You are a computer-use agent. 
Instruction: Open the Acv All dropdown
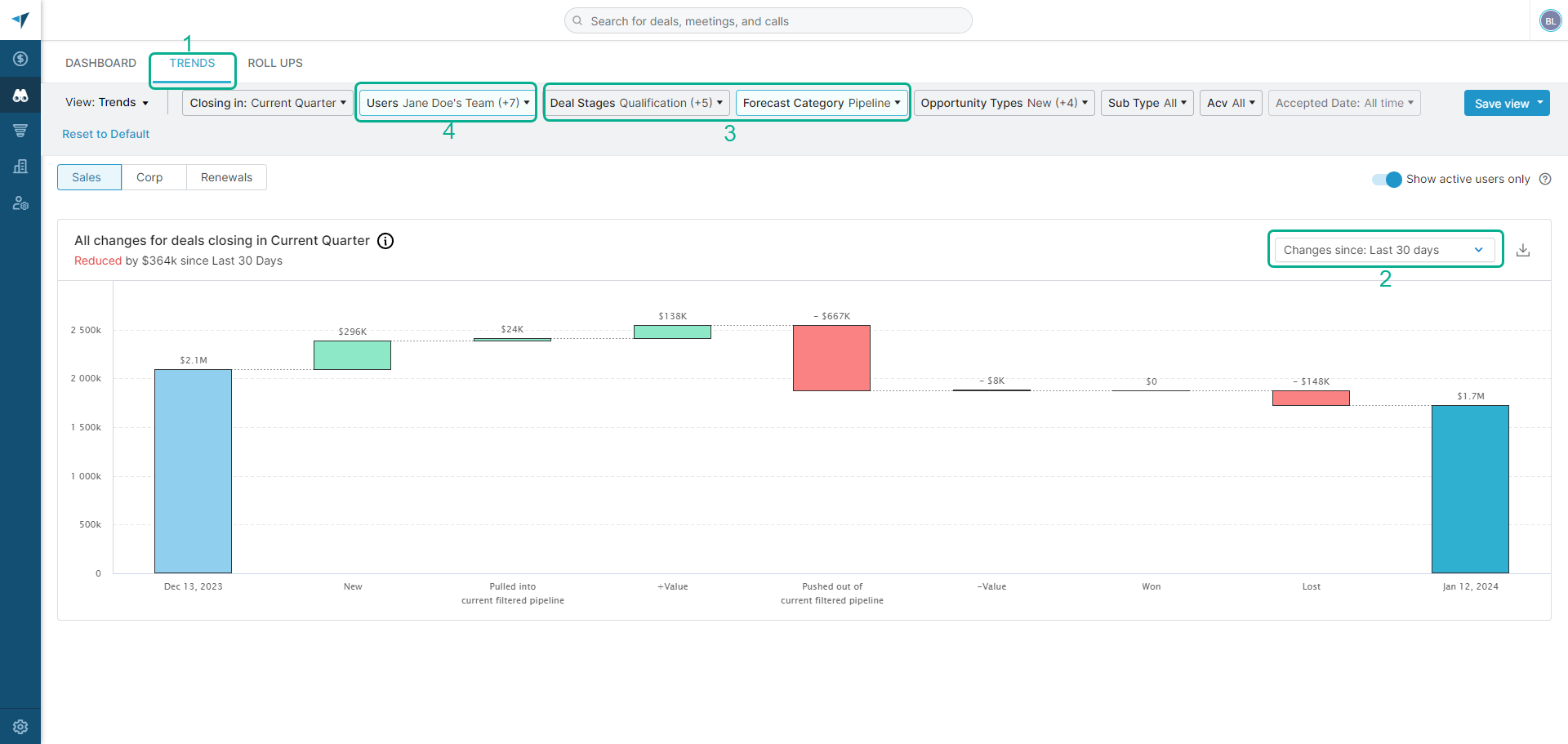pos(1231,103)
